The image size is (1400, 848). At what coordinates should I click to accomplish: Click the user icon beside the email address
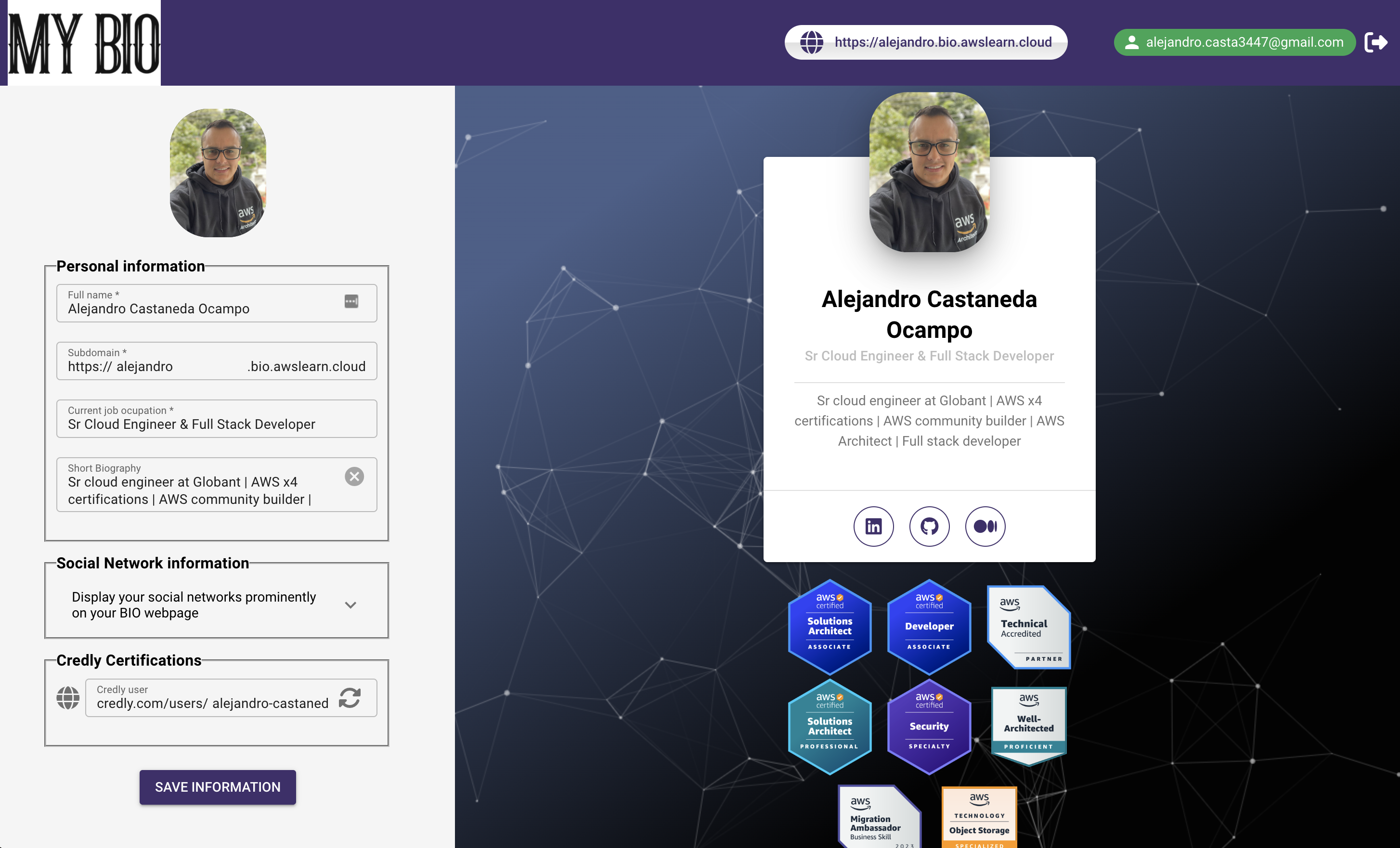pos(1131,42)
